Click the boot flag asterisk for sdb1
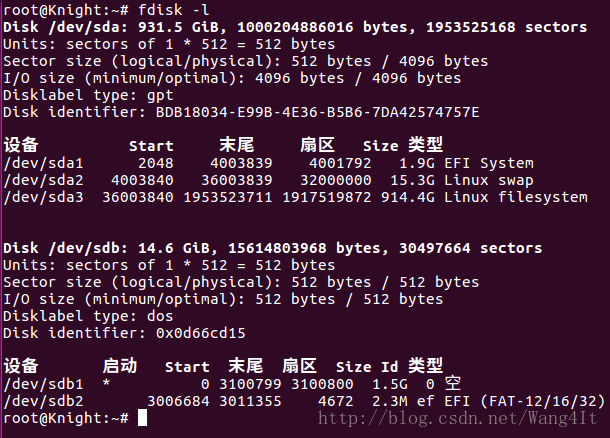610x438 pixels. click(x=106, y=383)
